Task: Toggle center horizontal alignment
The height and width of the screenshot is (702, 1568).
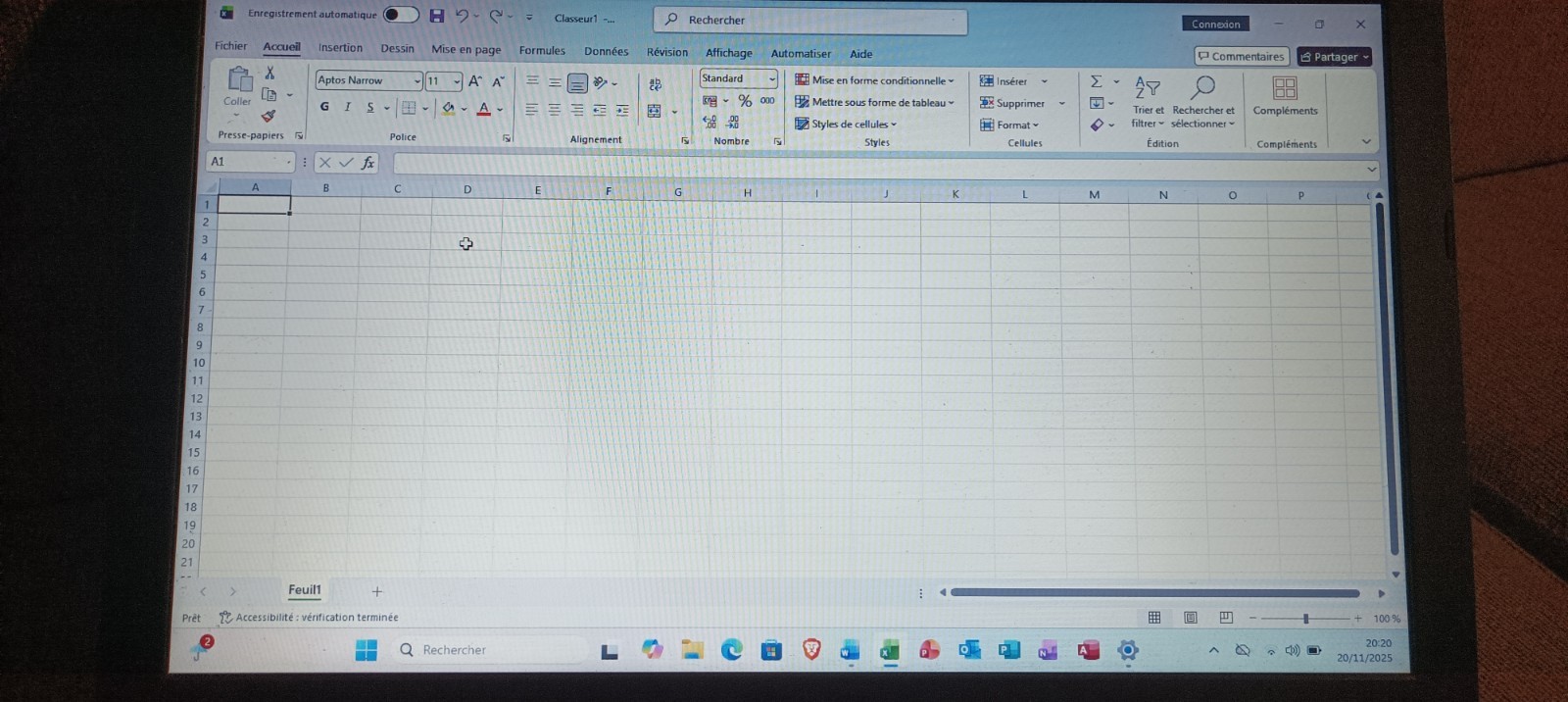Action: coord(555,110)
